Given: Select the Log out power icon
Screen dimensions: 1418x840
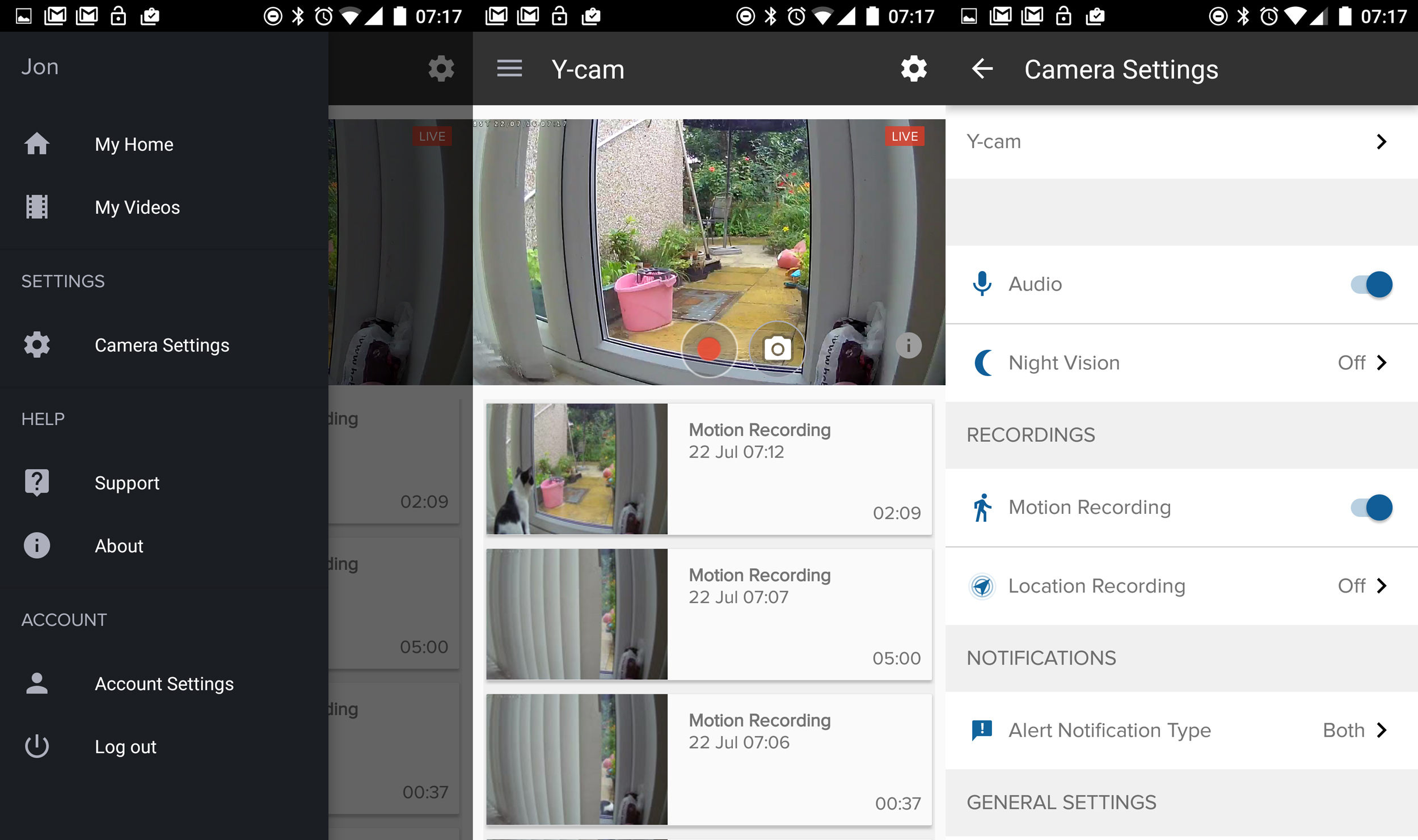Looking at the screenshot, I should coord(36,746).
